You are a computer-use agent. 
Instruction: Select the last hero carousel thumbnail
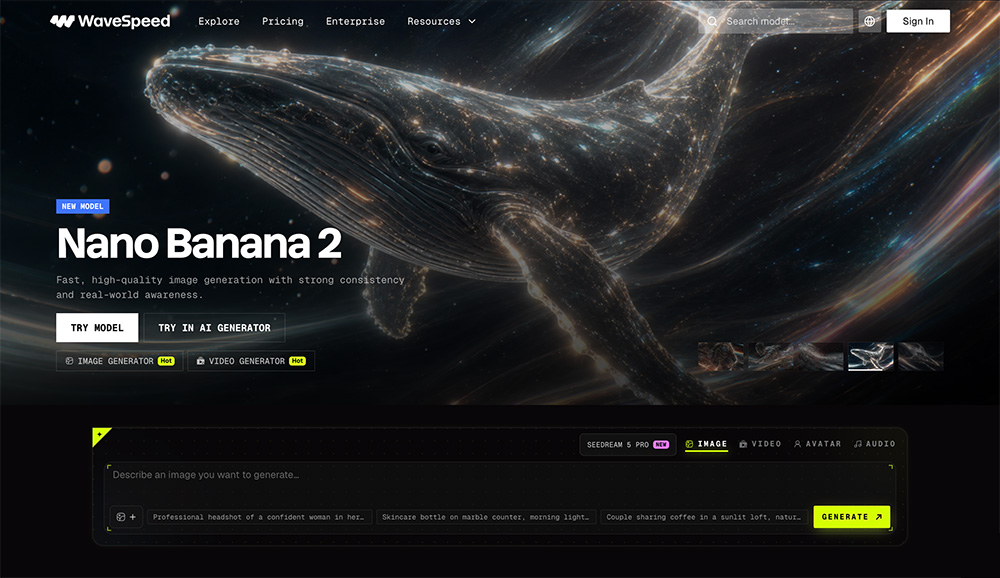(920, 356)
